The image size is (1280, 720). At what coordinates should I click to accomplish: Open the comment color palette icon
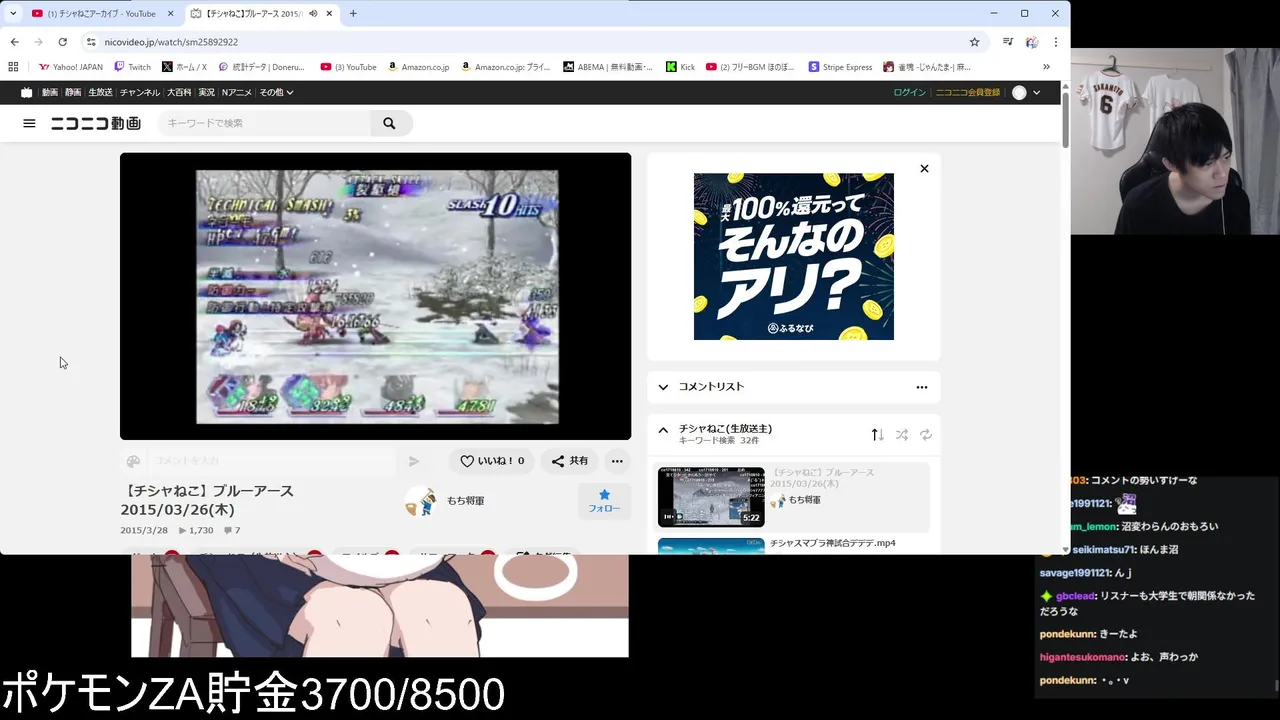click(133, 461)
